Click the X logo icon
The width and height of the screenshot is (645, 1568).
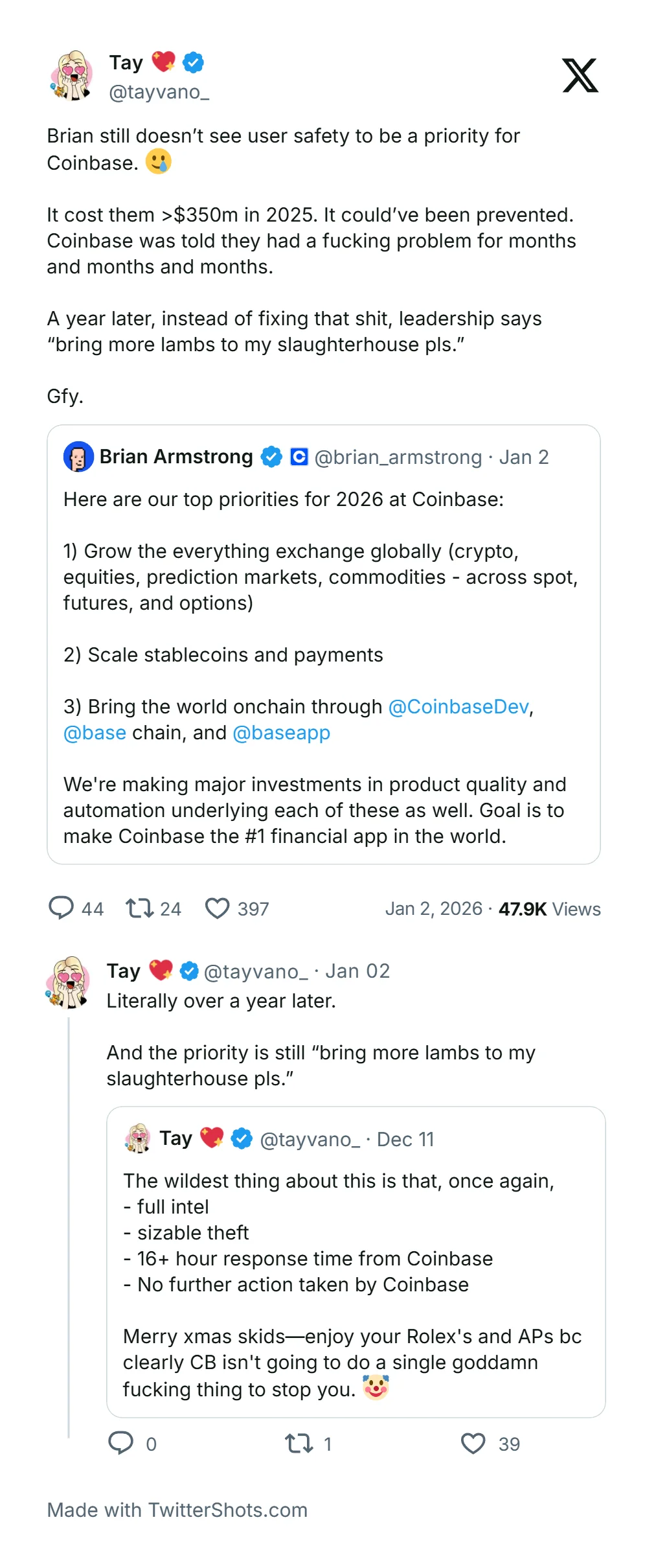tap(580, 76)
